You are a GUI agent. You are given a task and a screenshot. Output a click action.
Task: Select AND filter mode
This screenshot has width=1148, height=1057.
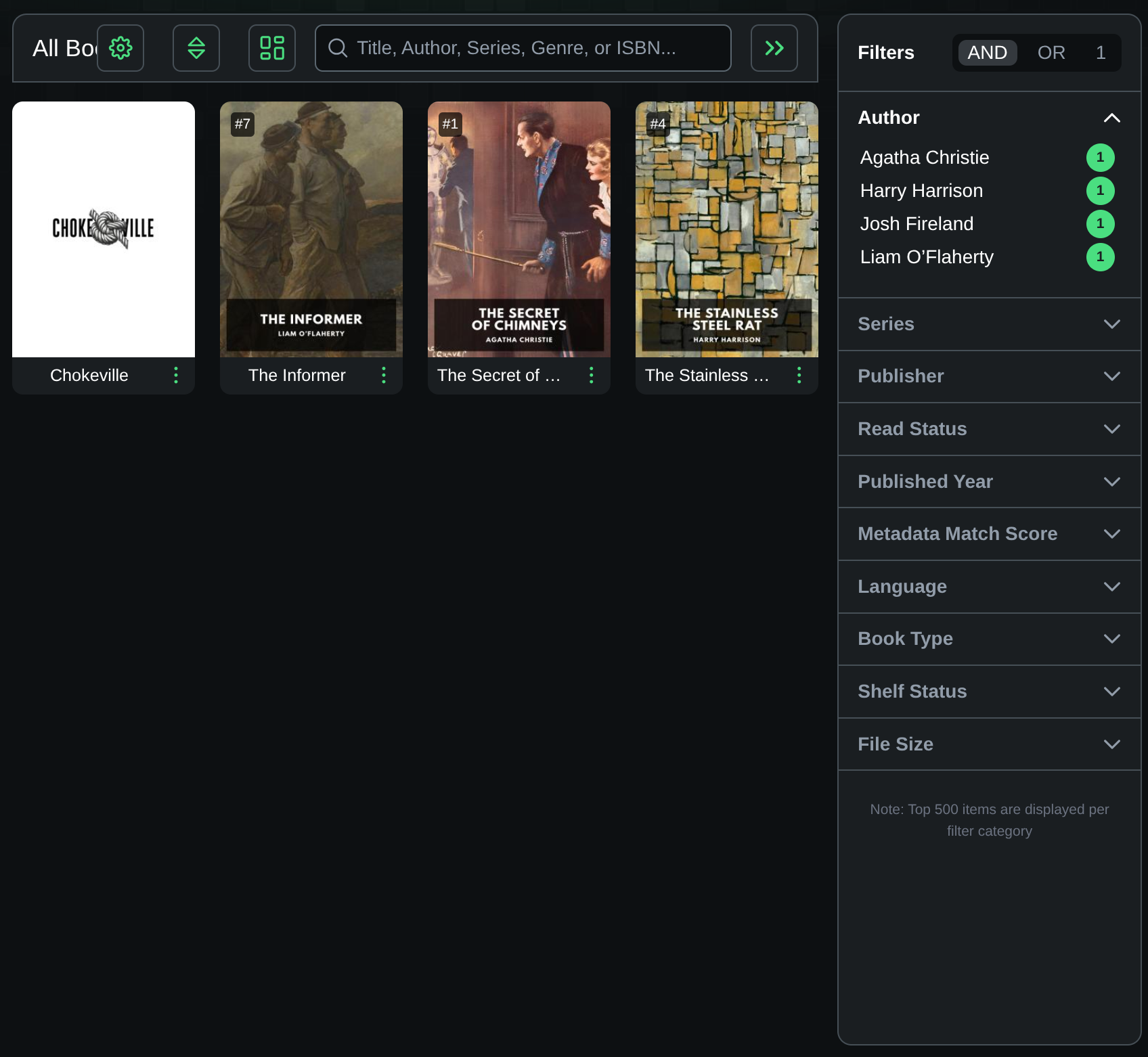(987, 53)
